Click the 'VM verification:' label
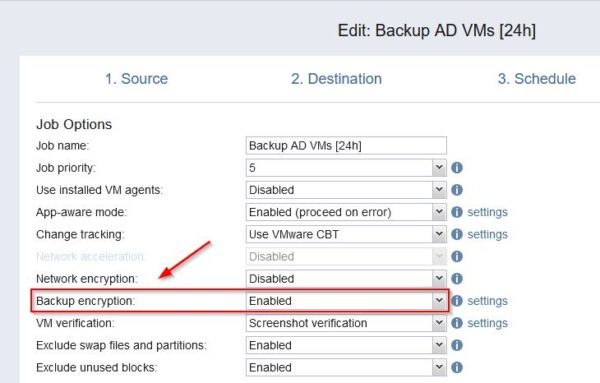The height and width of the screenshot is (383, 600). (75, 323)
